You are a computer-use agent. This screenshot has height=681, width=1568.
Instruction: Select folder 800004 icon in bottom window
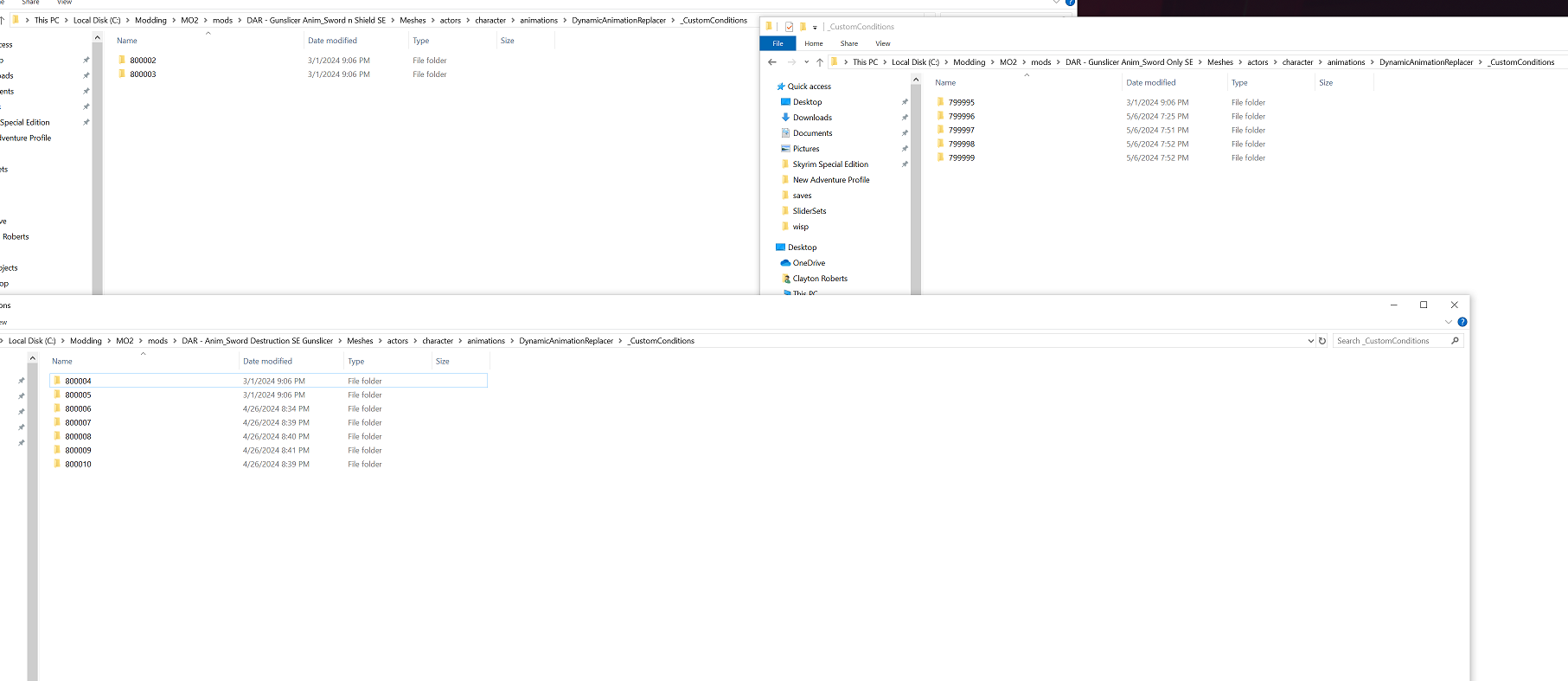pos(57,381)
